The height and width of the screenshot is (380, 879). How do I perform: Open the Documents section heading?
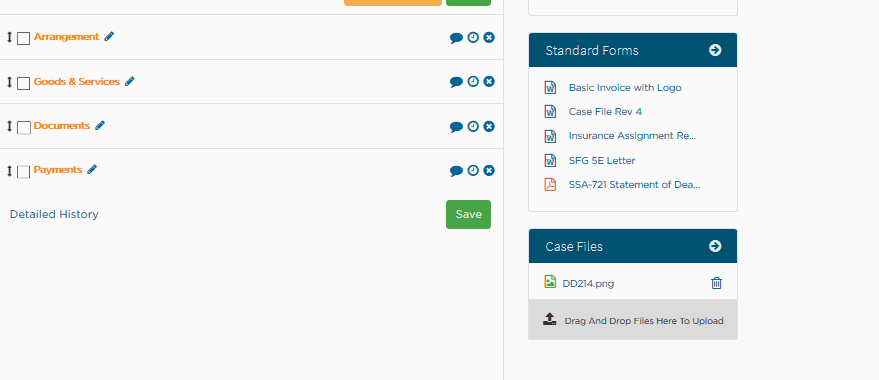tap(62, 126)
